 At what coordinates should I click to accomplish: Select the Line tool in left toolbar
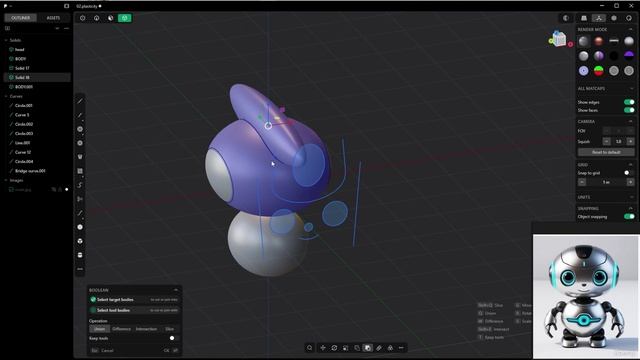point(80,101)
